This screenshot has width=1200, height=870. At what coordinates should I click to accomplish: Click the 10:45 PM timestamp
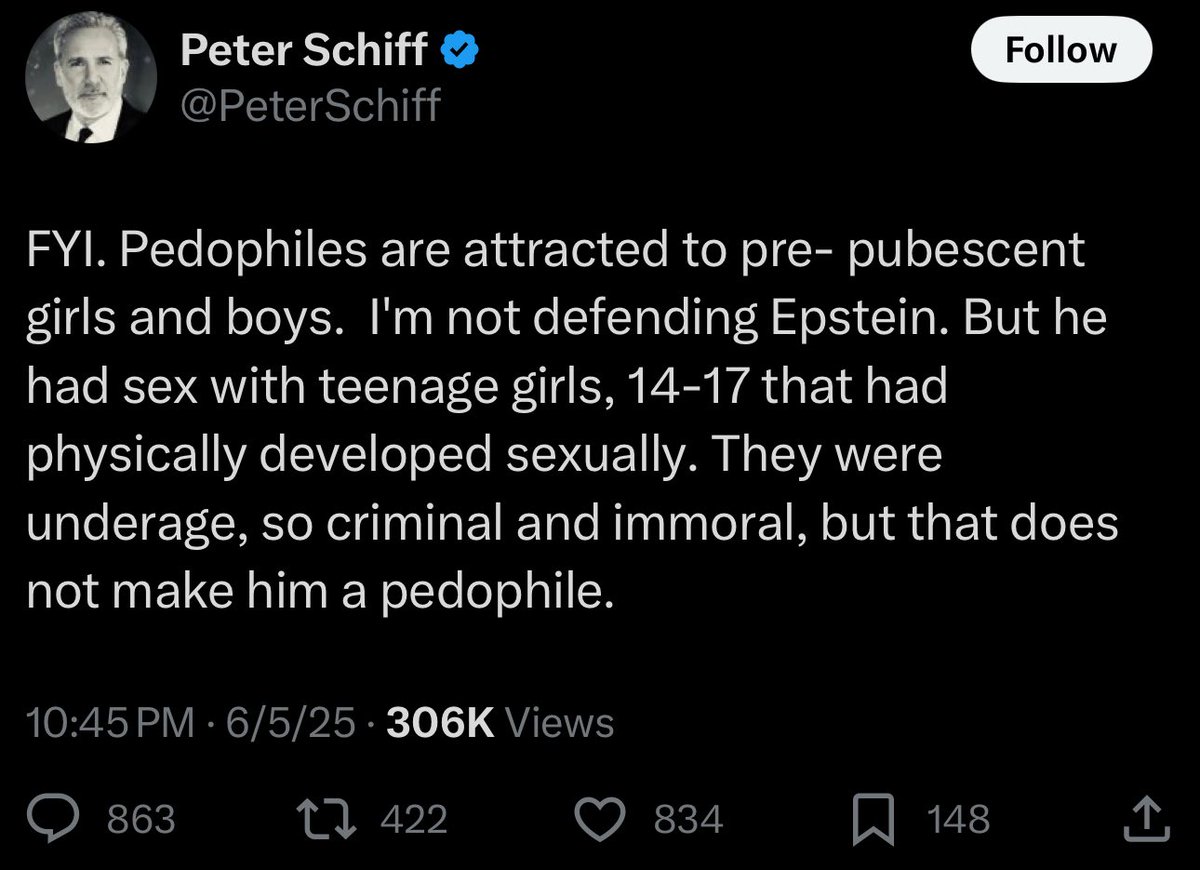click(110, 722)
